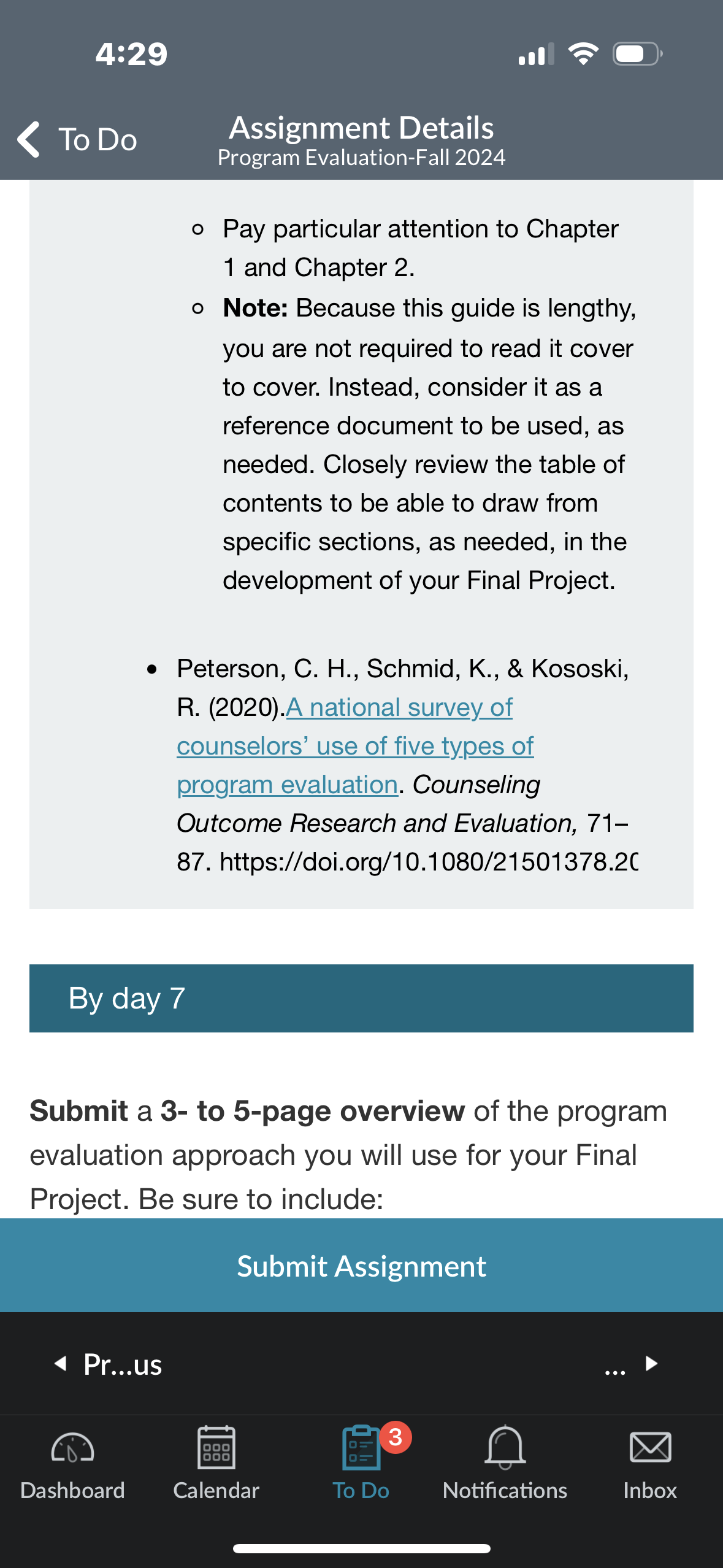The width and height of the screenshot is (723, 1568).
Task: Tap the Assignment Details title
Action: [361, 128]
